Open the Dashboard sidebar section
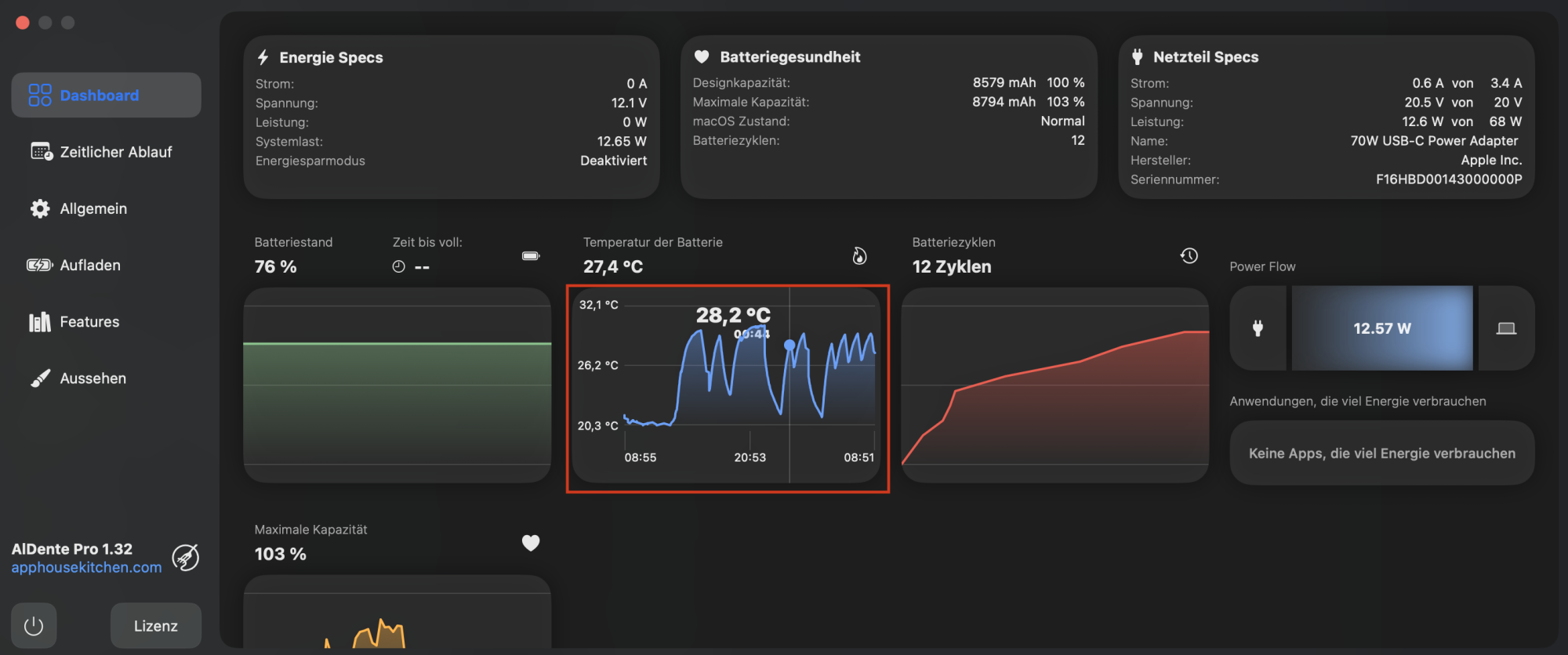The width and height of the screenshot is (1568, 655). coord(106,95)
